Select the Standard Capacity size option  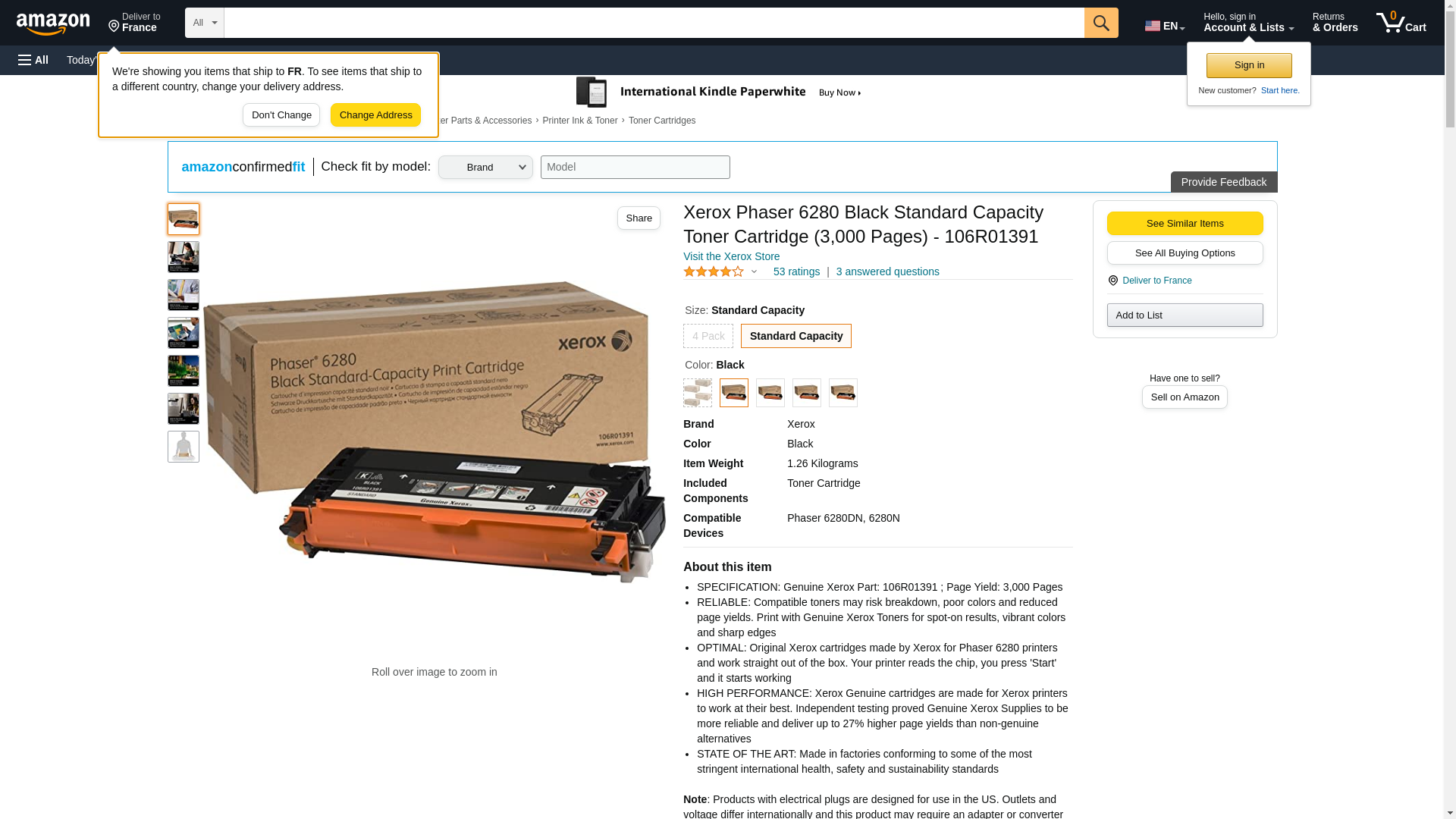(x=795, y=336)
